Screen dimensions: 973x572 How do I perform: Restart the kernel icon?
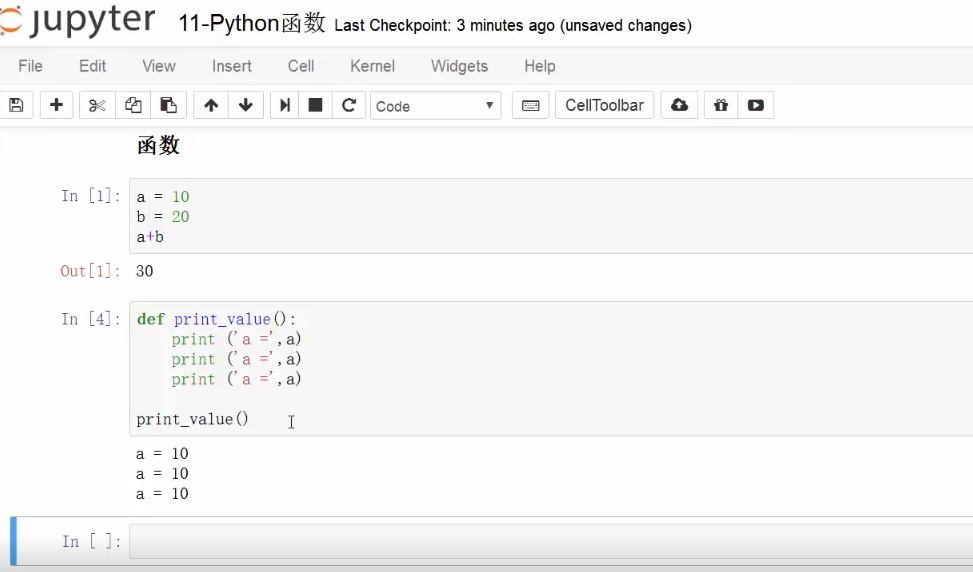tap(349, 105)
